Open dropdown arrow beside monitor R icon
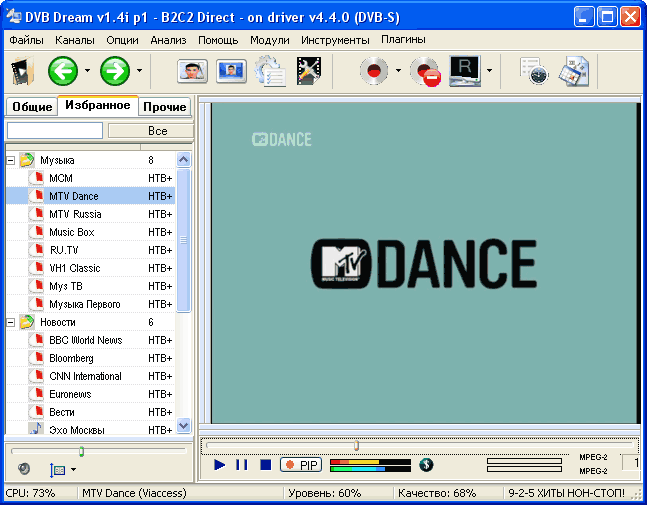Screen dimensions: 647x505 [x=489, y=71]
